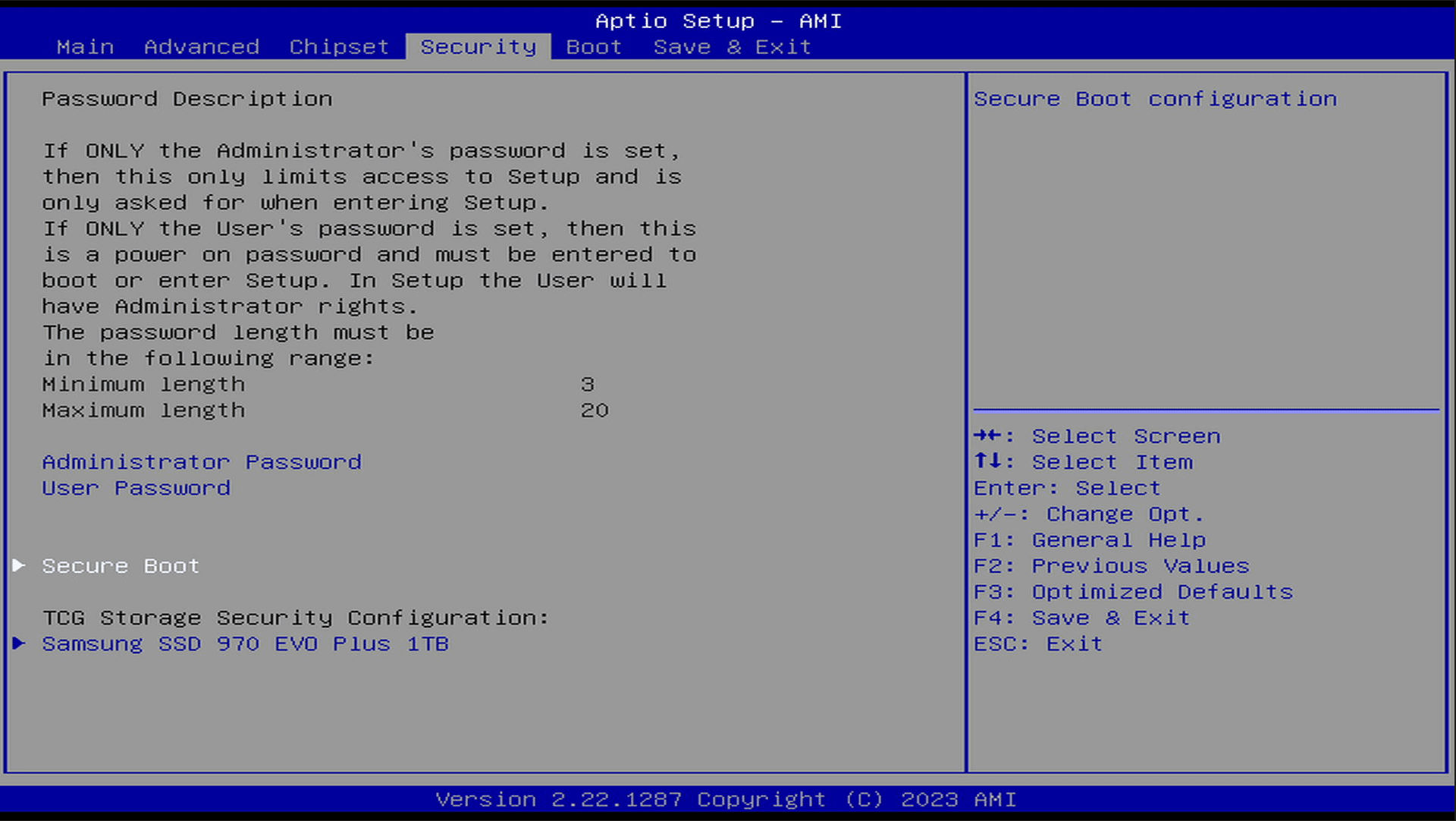Select the User Password option
This screenshot has width=1456, height=821.
136,488
